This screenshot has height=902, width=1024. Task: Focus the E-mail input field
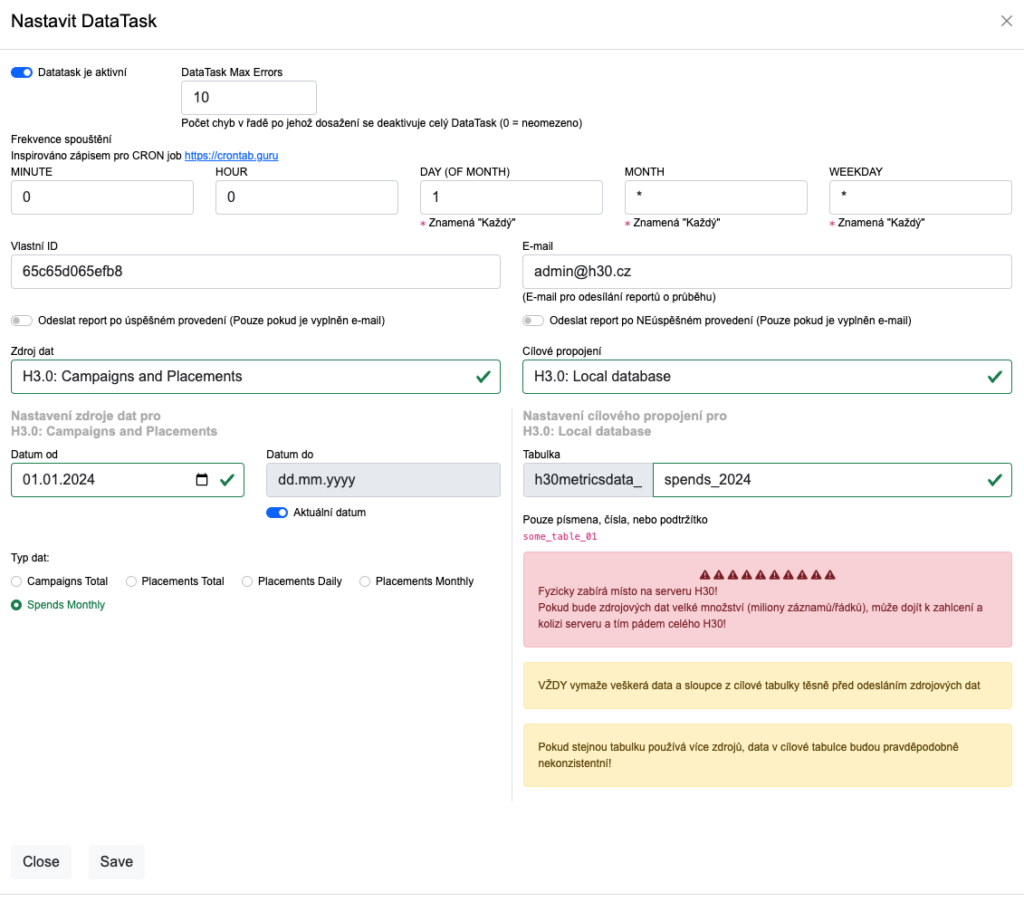[766, 271]
